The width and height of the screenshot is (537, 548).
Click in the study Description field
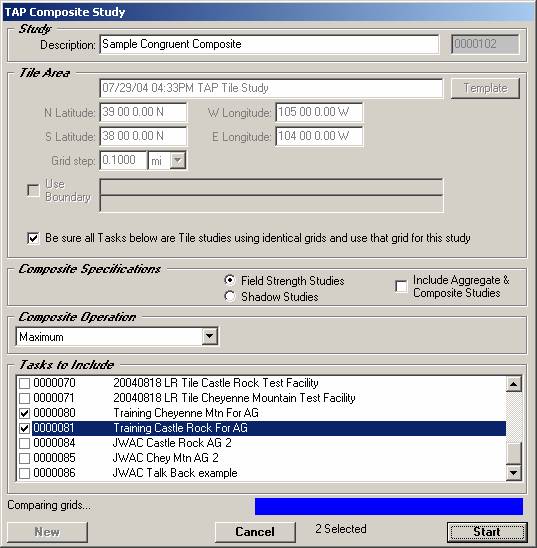(269, 44)
